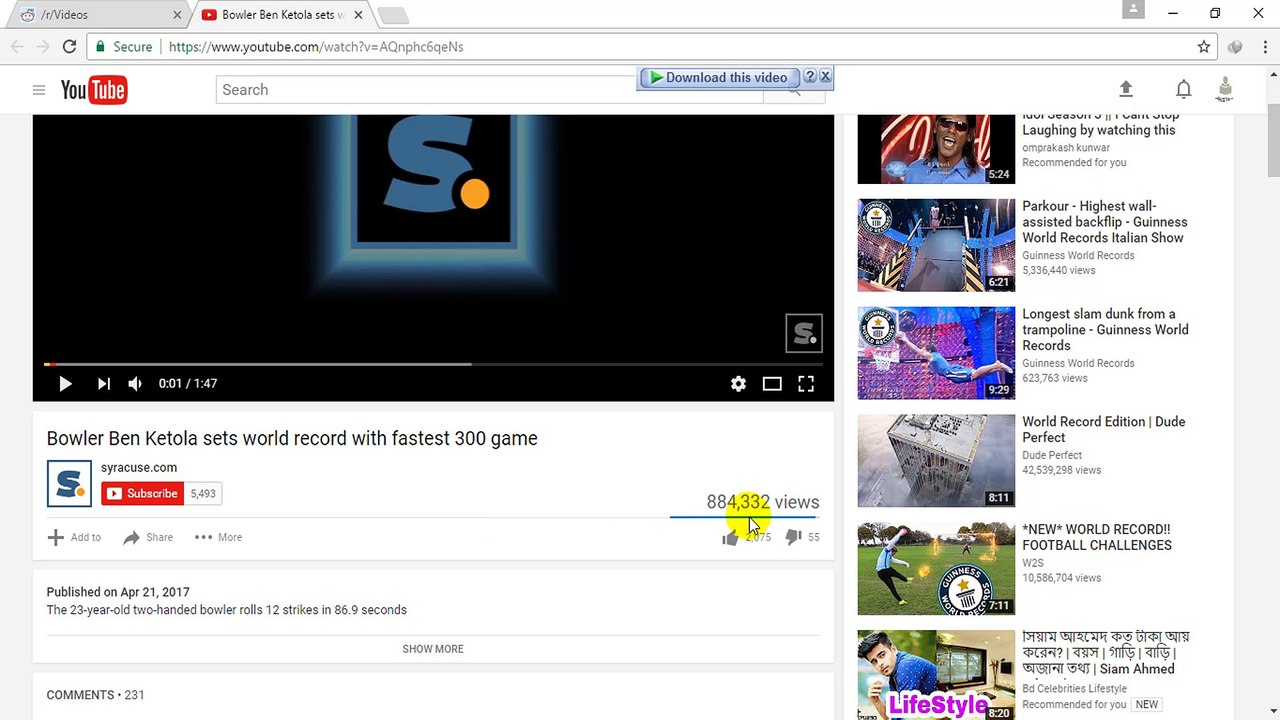Open the More actions menu

coord(218,538)
